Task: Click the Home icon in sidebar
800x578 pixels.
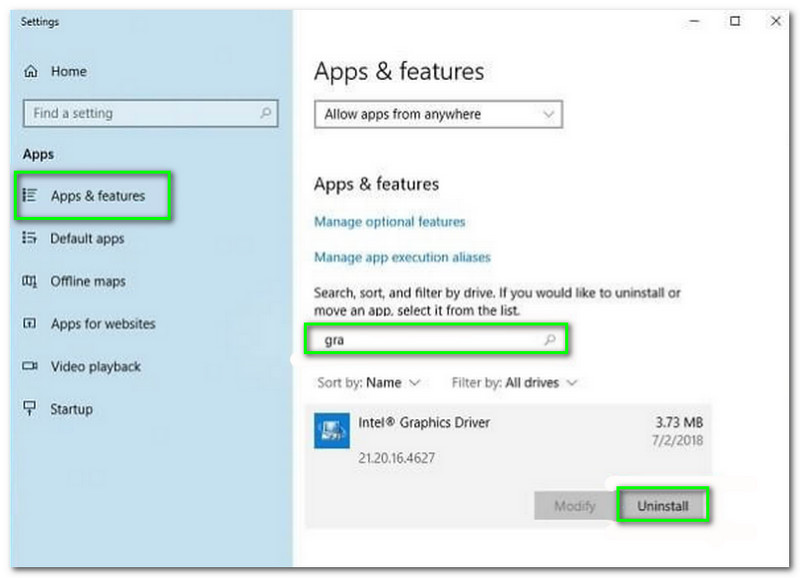Action: (x=31, y=72)
